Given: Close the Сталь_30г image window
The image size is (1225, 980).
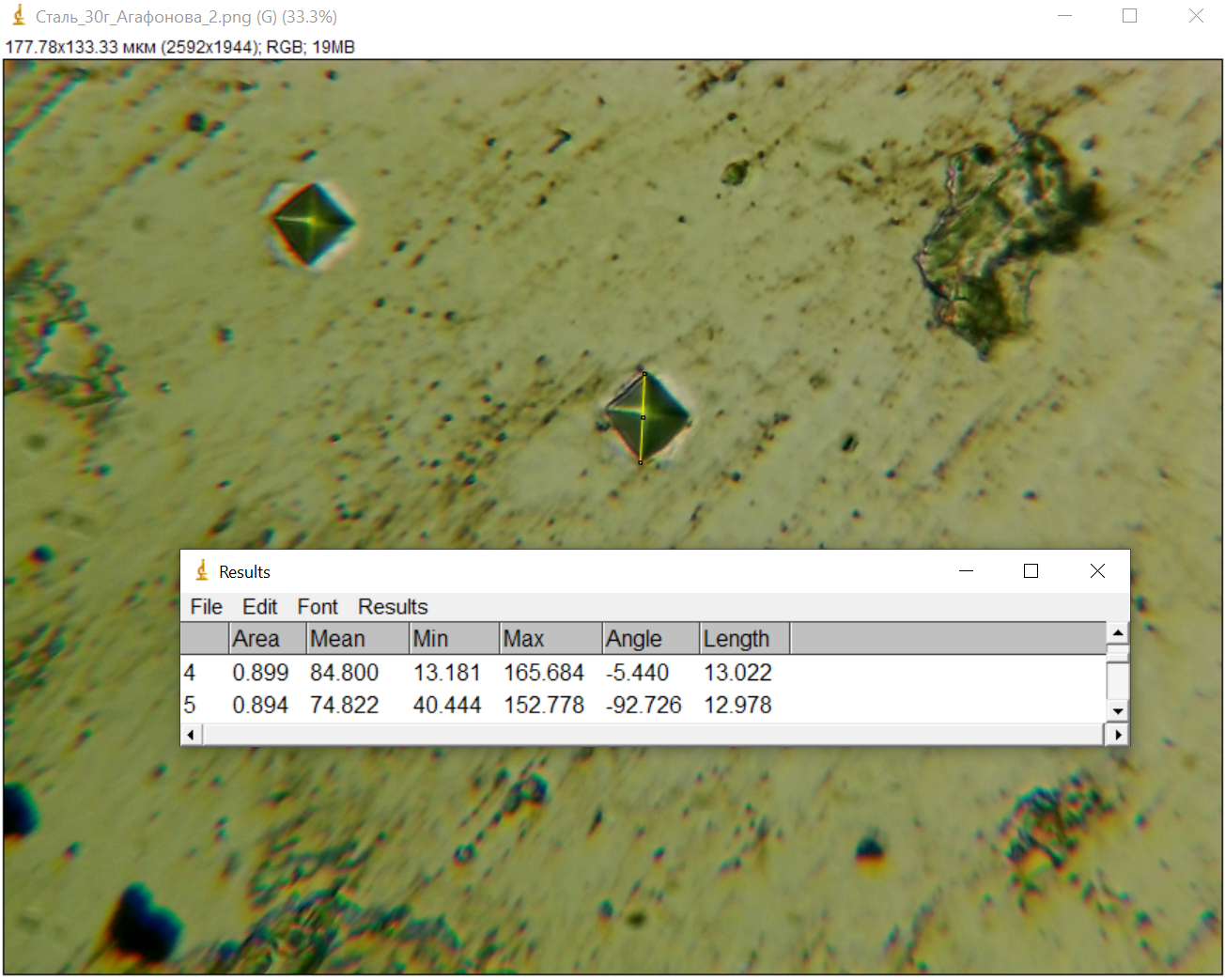Looking at the screenshot, I should coord(1196,16).
